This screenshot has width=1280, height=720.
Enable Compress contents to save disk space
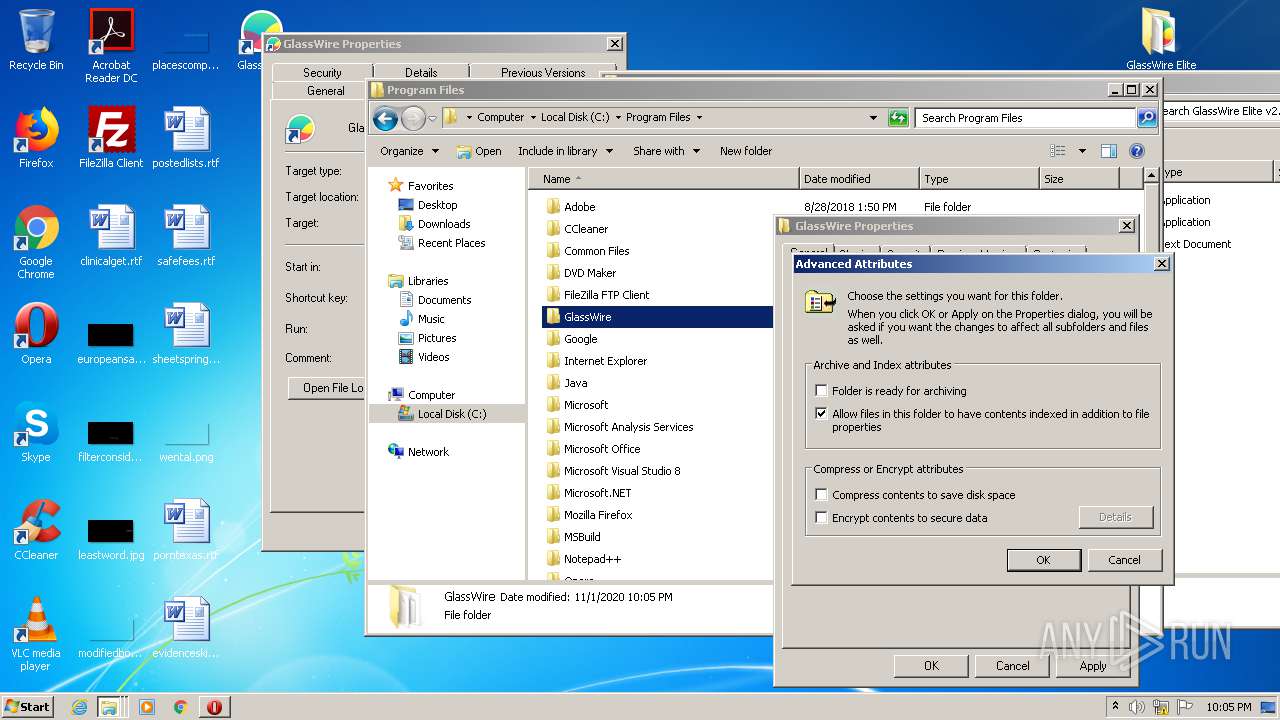pos(822,495)
